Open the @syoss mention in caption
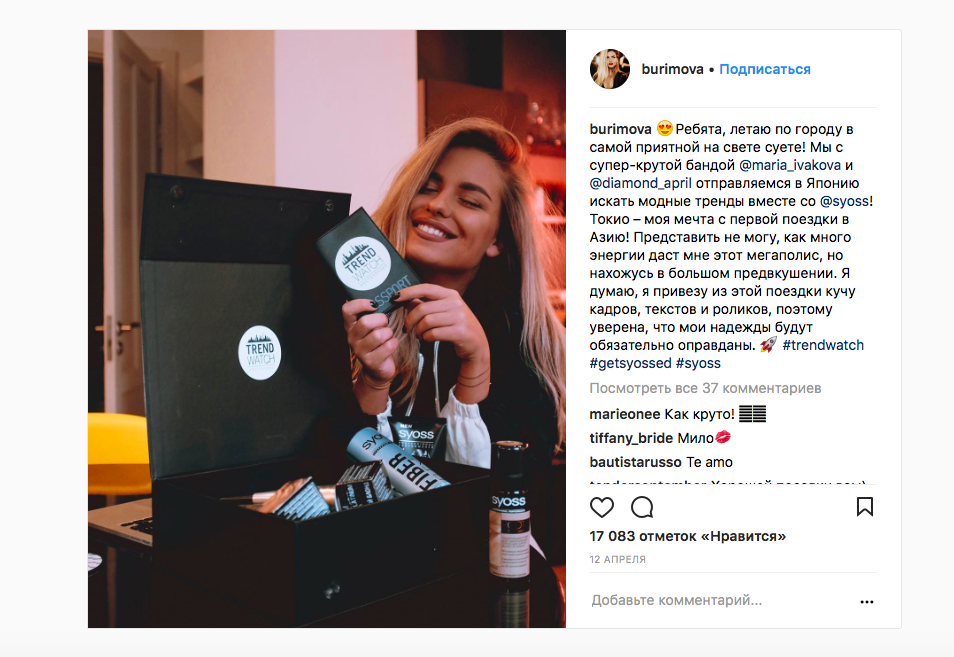954x657 pixels. point(844,201)
